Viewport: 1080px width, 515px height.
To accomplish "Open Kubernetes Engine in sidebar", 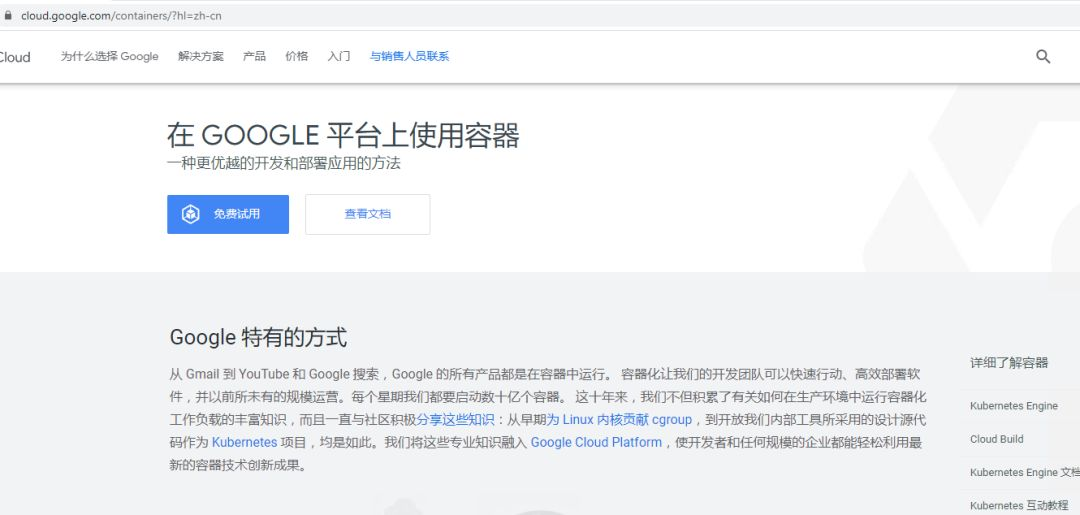I will (x=1014, y=406).
